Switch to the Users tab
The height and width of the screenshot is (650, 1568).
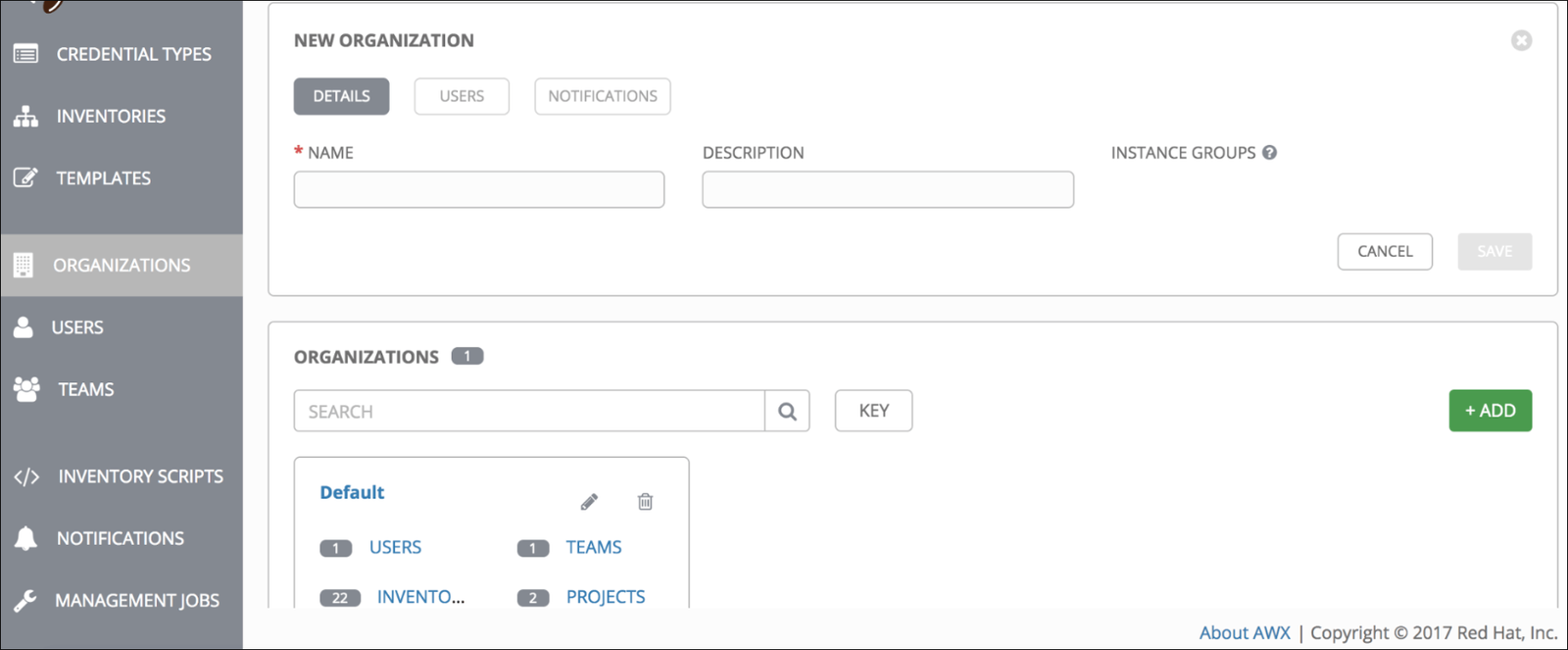point(462,96)
